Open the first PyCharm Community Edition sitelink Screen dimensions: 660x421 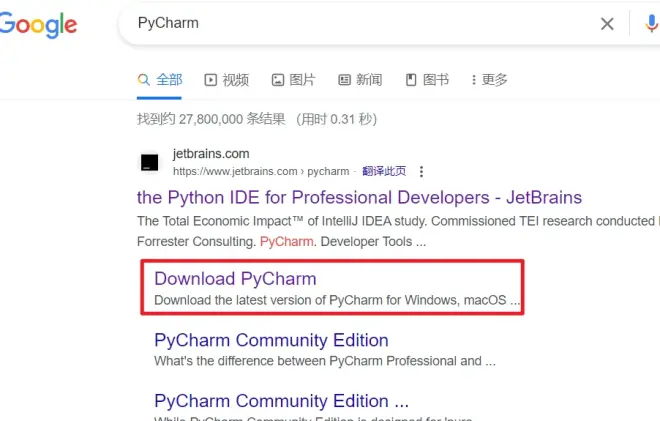[x=271, y=340]
